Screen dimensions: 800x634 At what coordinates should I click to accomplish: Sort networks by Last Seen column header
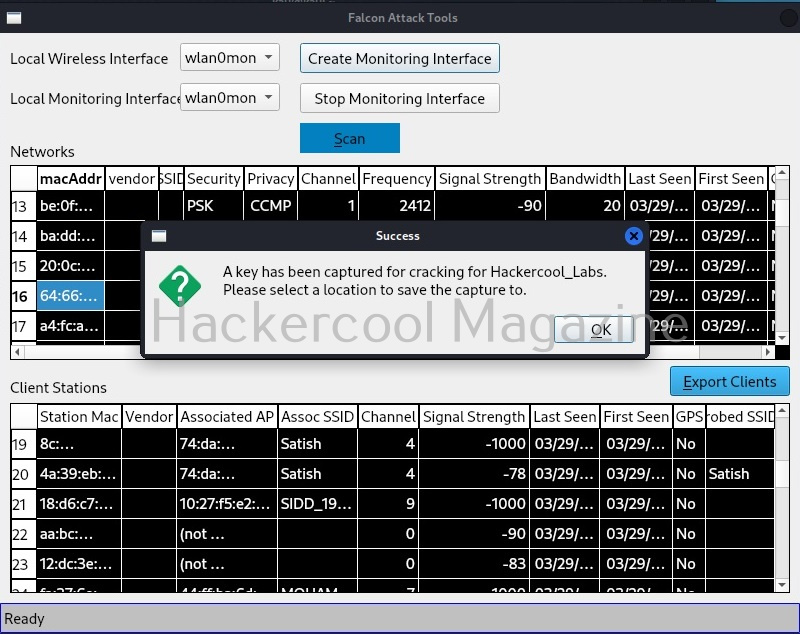pos(660,179)
